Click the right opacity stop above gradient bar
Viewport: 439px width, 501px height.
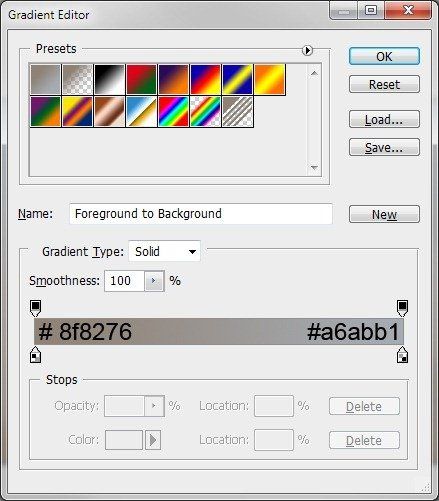tap(402, 308)
